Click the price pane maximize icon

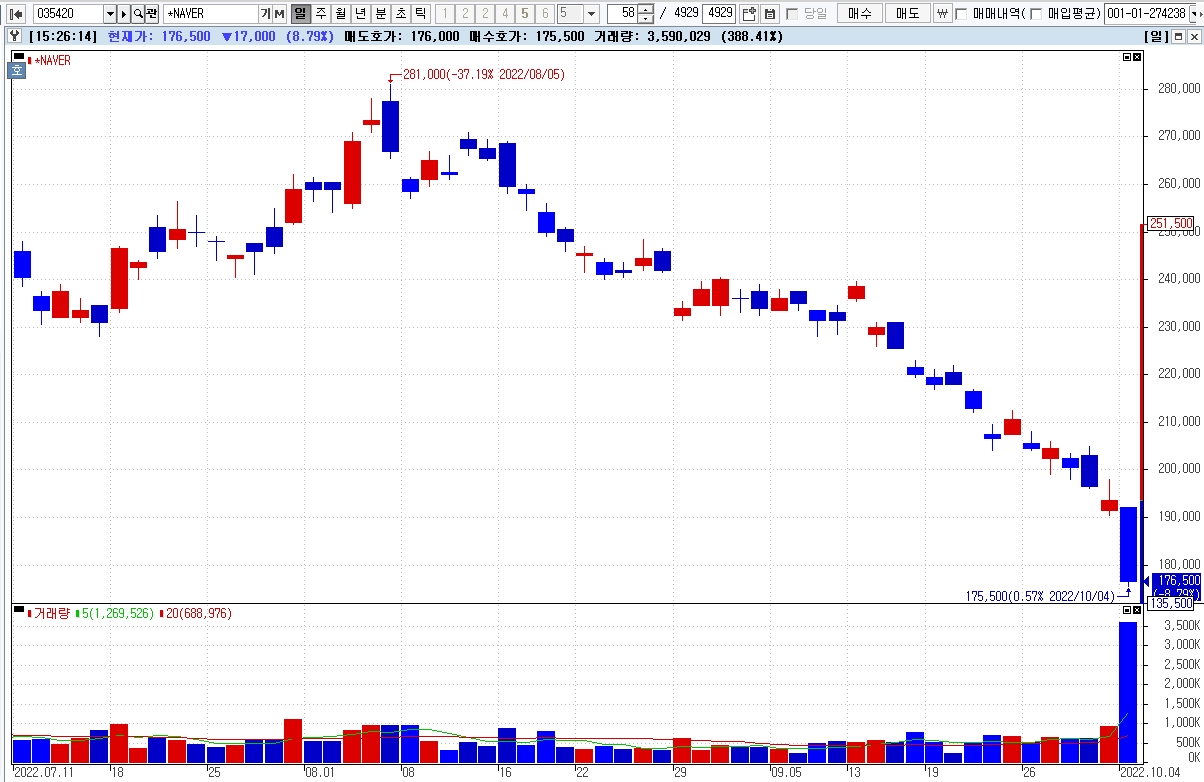point(1126,58)
